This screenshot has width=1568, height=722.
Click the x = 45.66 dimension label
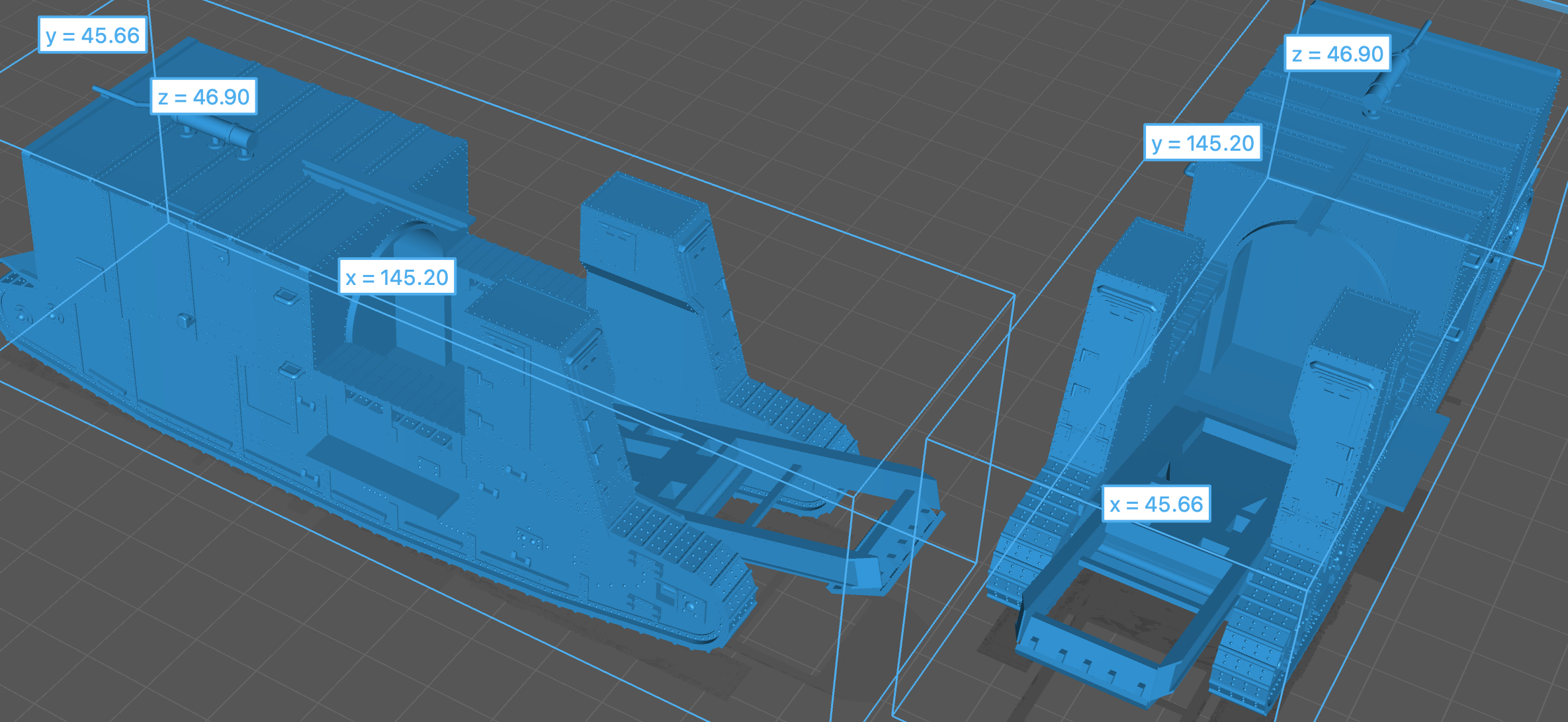coord(1156,504)
